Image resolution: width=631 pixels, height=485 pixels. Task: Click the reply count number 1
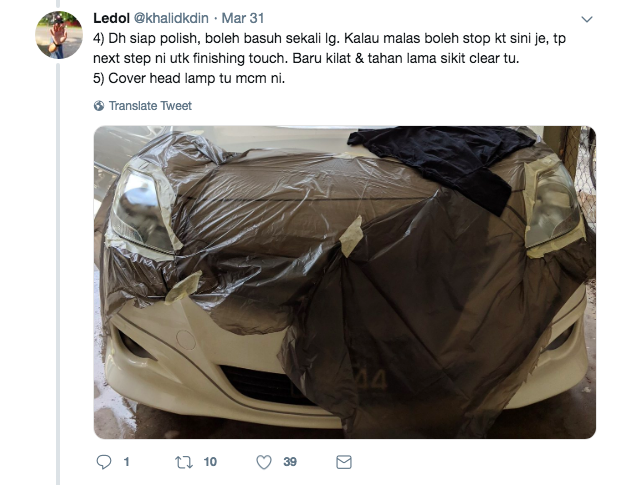click(126, 462)
